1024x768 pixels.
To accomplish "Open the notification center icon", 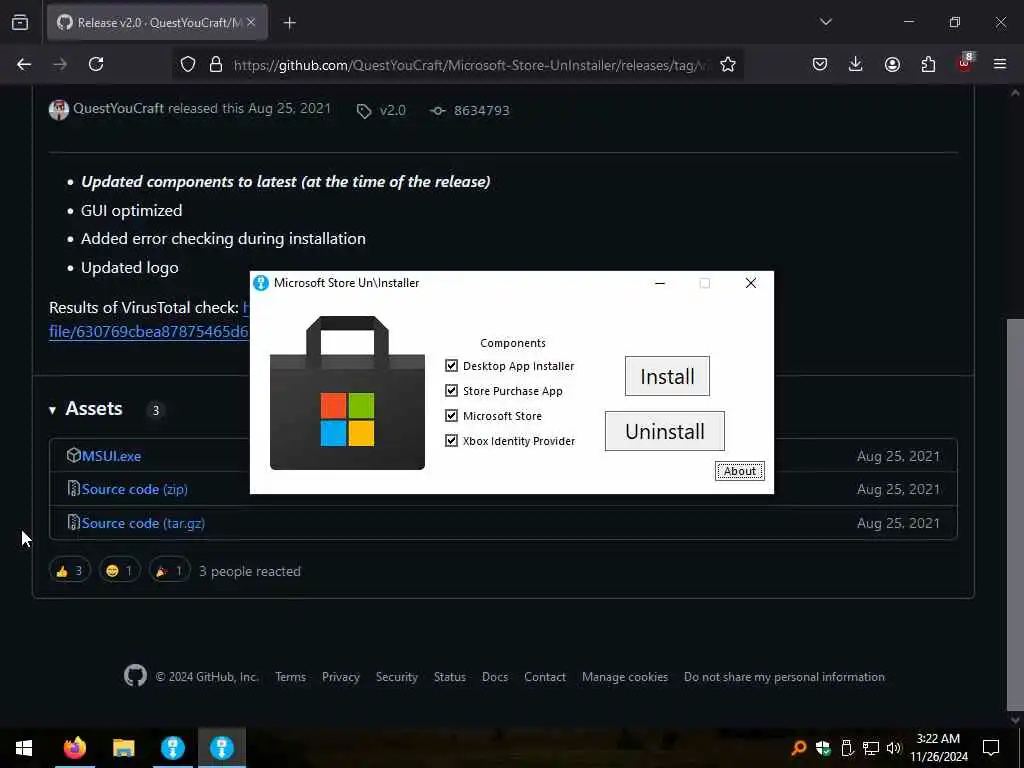I will [x=991, y=748].
